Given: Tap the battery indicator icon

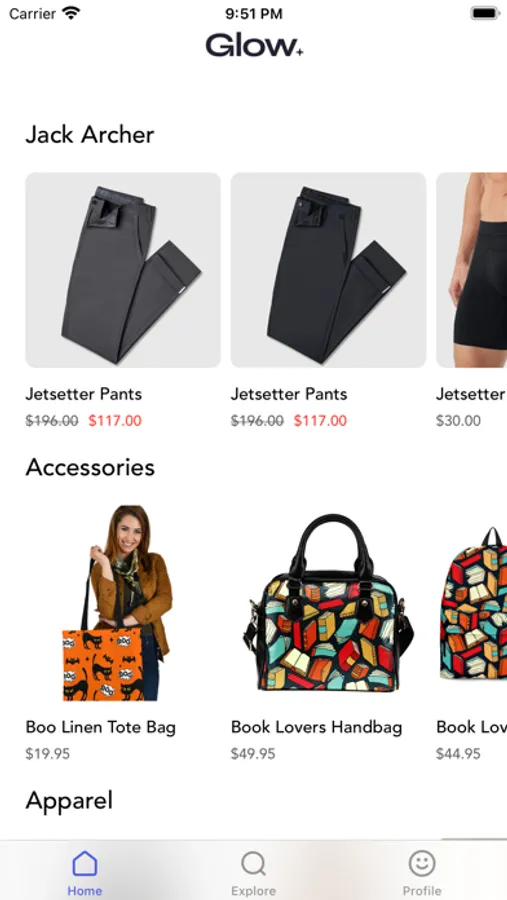Looking at the screenshot, I should (x=485, y=13).
